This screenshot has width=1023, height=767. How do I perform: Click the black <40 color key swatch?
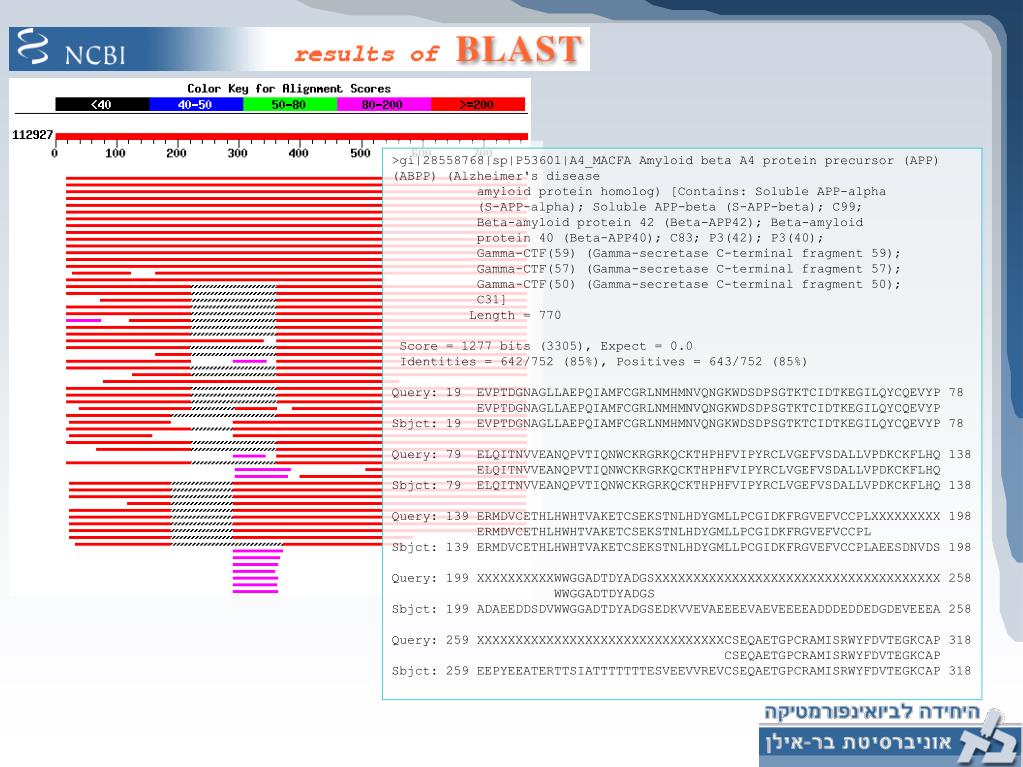(x=102, y=104)
